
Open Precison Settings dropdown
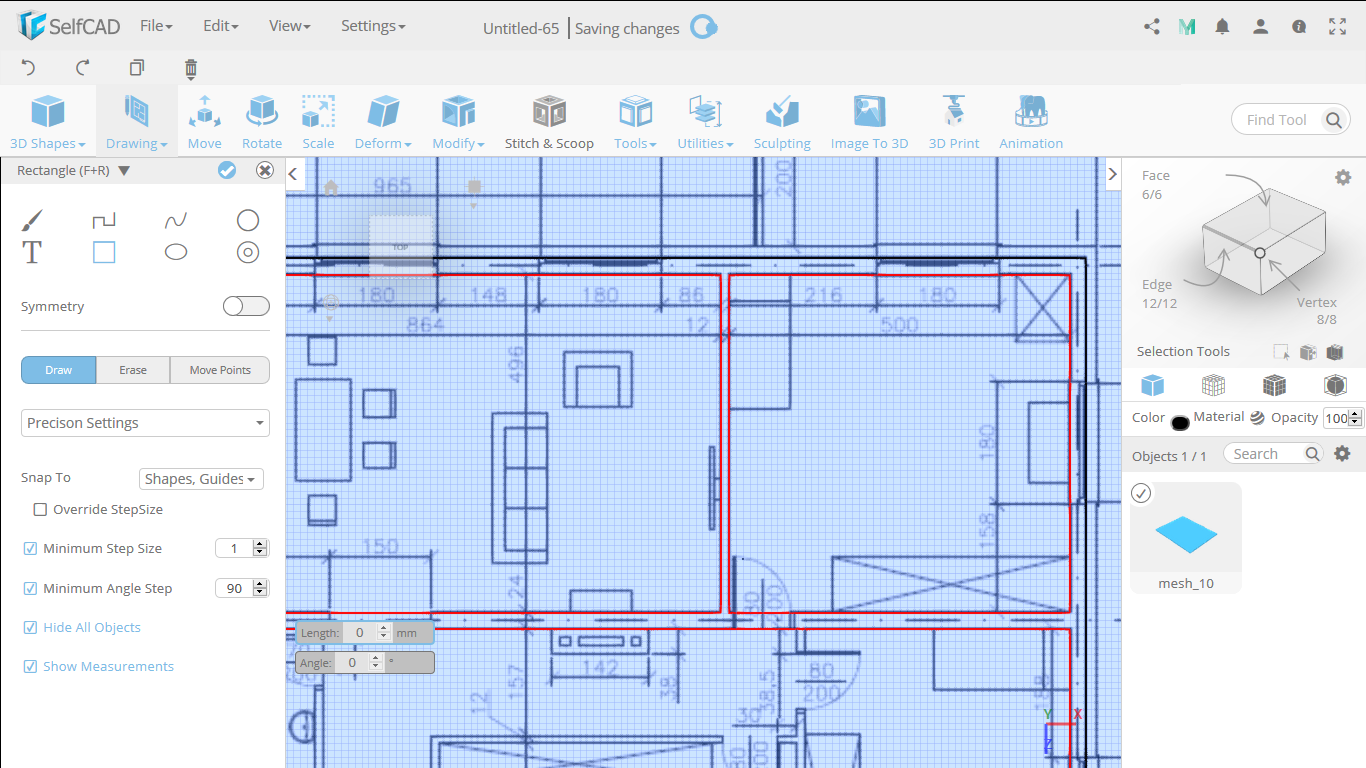pyautogui.click(x=146, y=423)
